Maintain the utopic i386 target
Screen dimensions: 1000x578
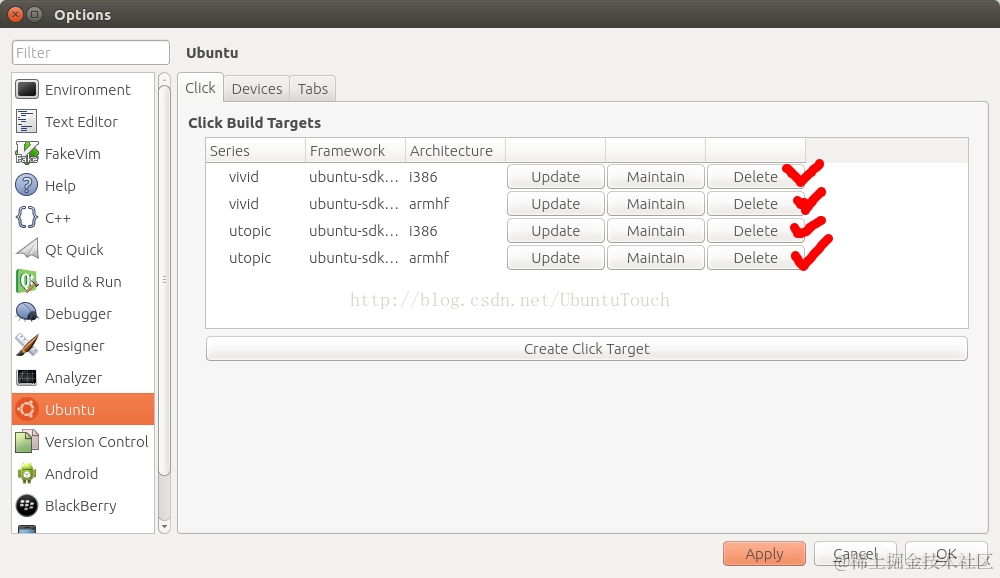coord(656,231)
